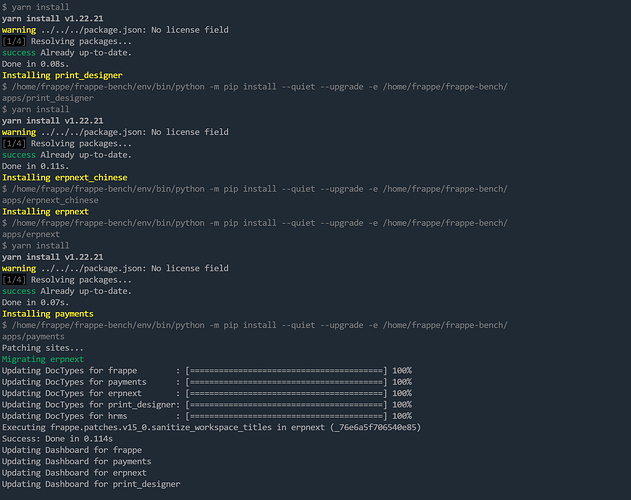This screenshot has height=500, width=631.
Task: Click the 100% value in frappe DocTypes row
Action: click(x=402, y=371)
